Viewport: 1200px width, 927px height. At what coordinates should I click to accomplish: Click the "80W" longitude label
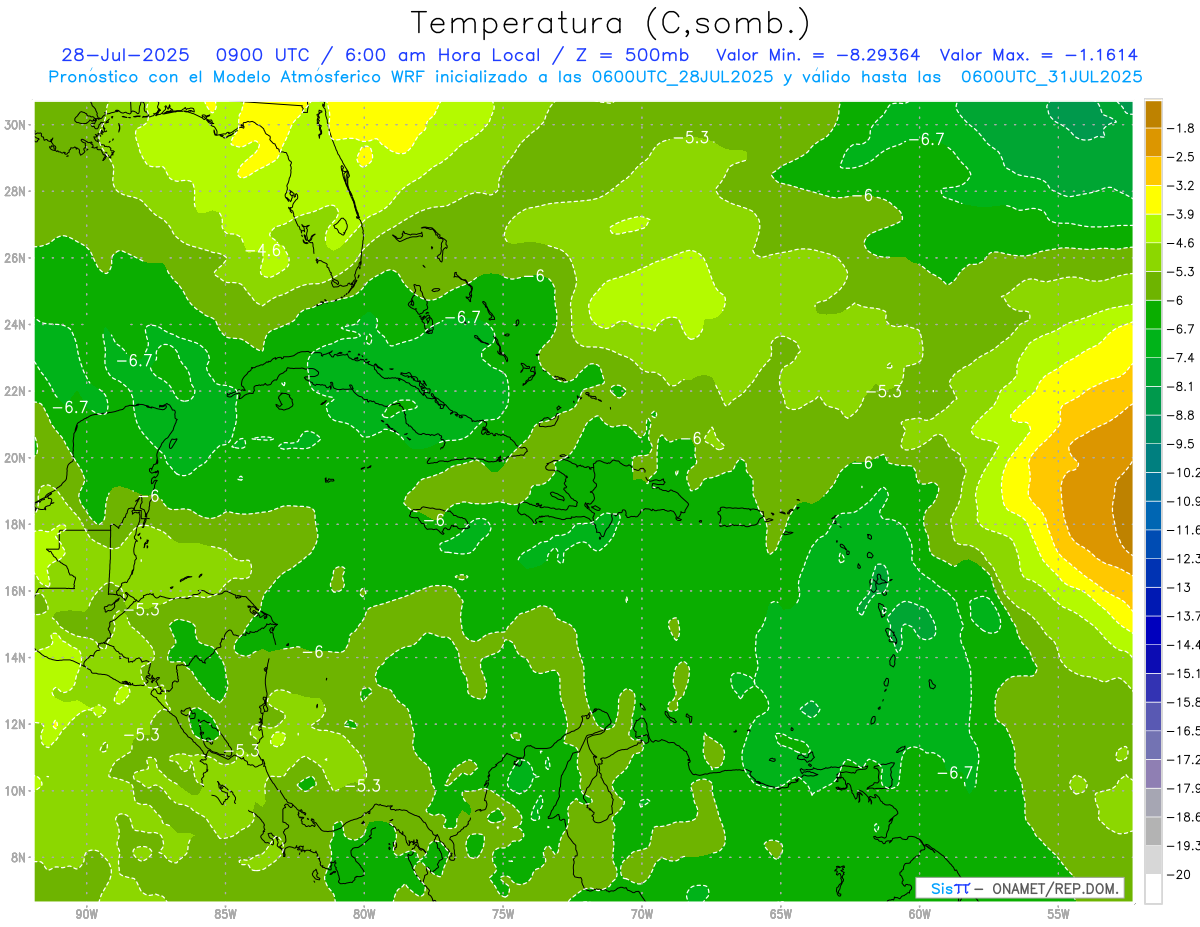(x=364, y=914)
